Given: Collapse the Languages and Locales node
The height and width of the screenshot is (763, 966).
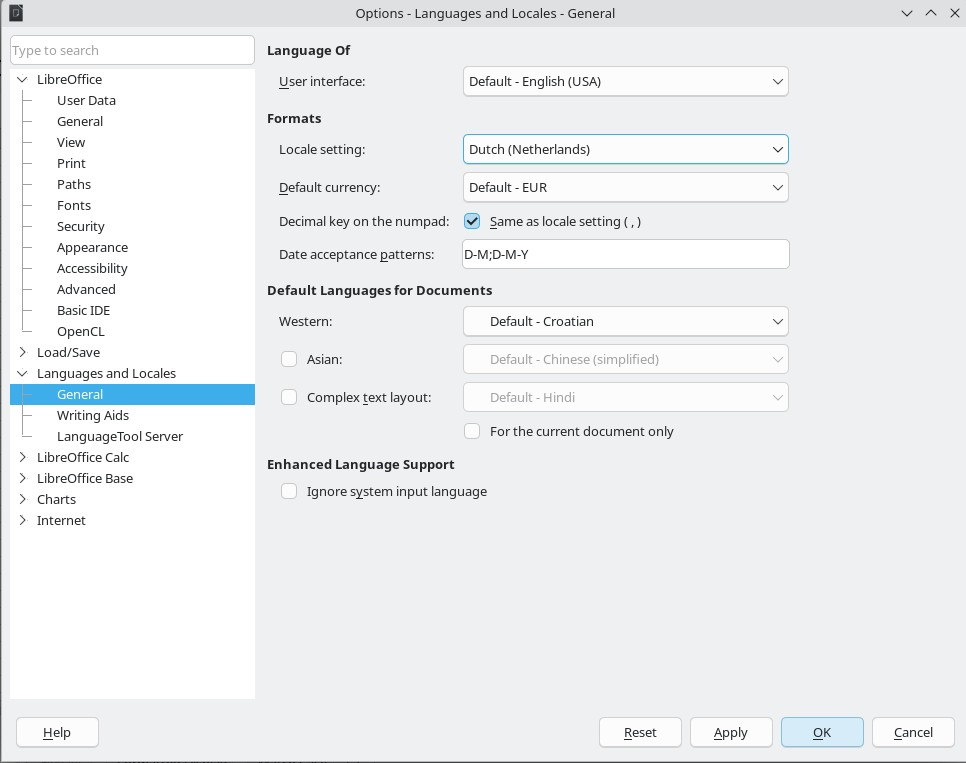Looking at the screenshot, I should pos(22,373).
